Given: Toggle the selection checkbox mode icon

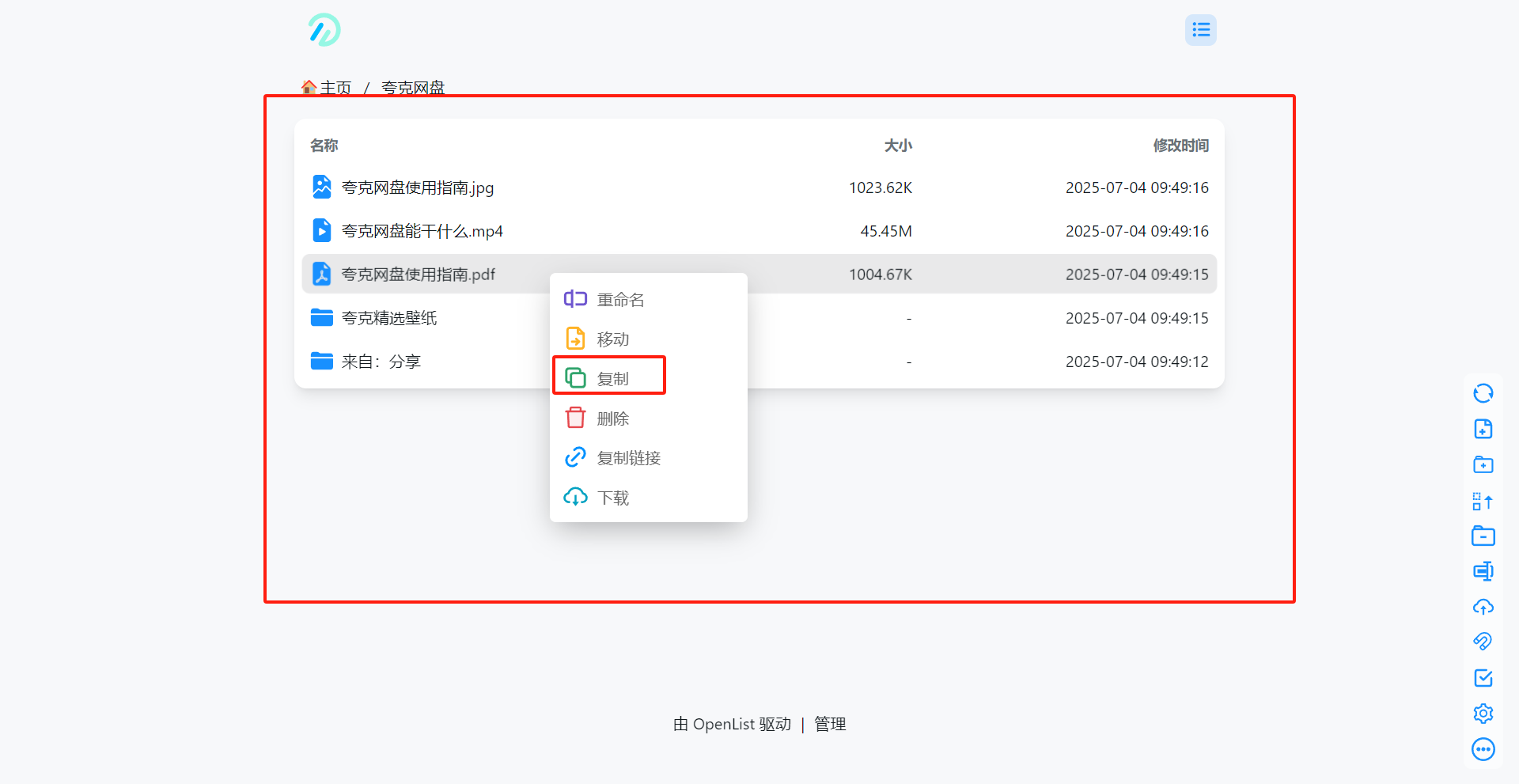Looking at the screenshot, I should click(1483, 678).
